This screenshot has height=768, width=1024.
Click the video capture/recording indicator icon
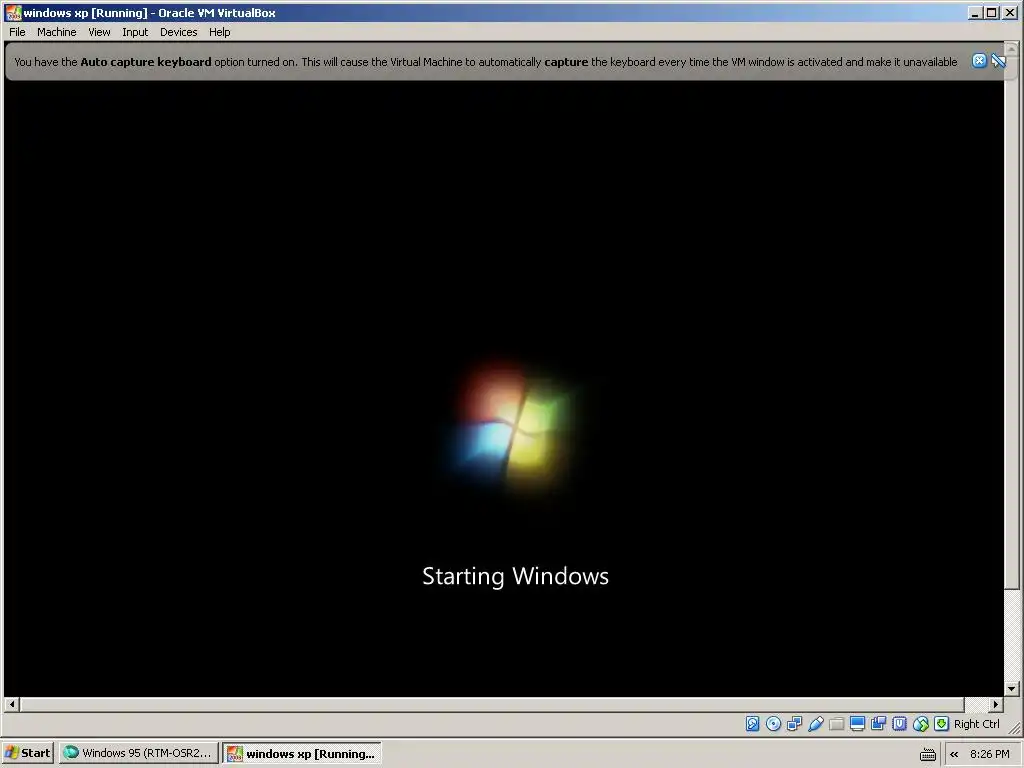(878, 724)
